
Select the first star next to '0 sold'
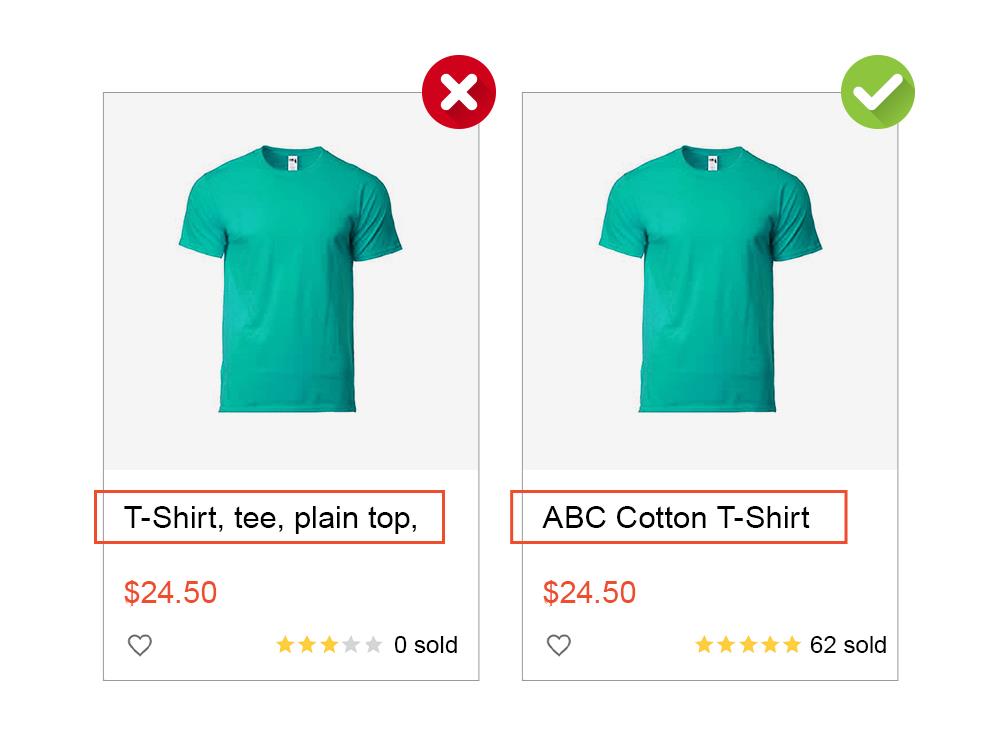(x=285, y=645)
